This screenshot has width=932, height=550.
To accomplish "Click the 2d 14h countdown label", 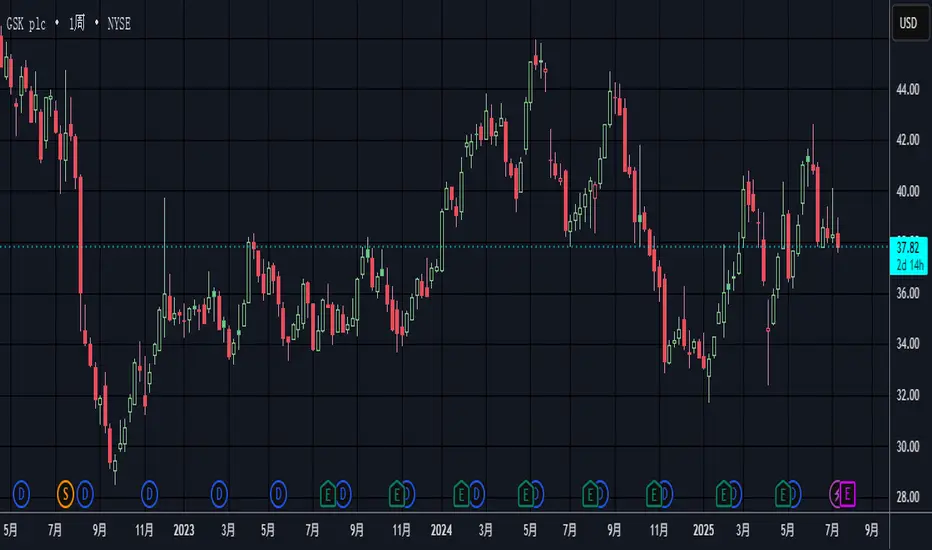I will coord(906,266).
